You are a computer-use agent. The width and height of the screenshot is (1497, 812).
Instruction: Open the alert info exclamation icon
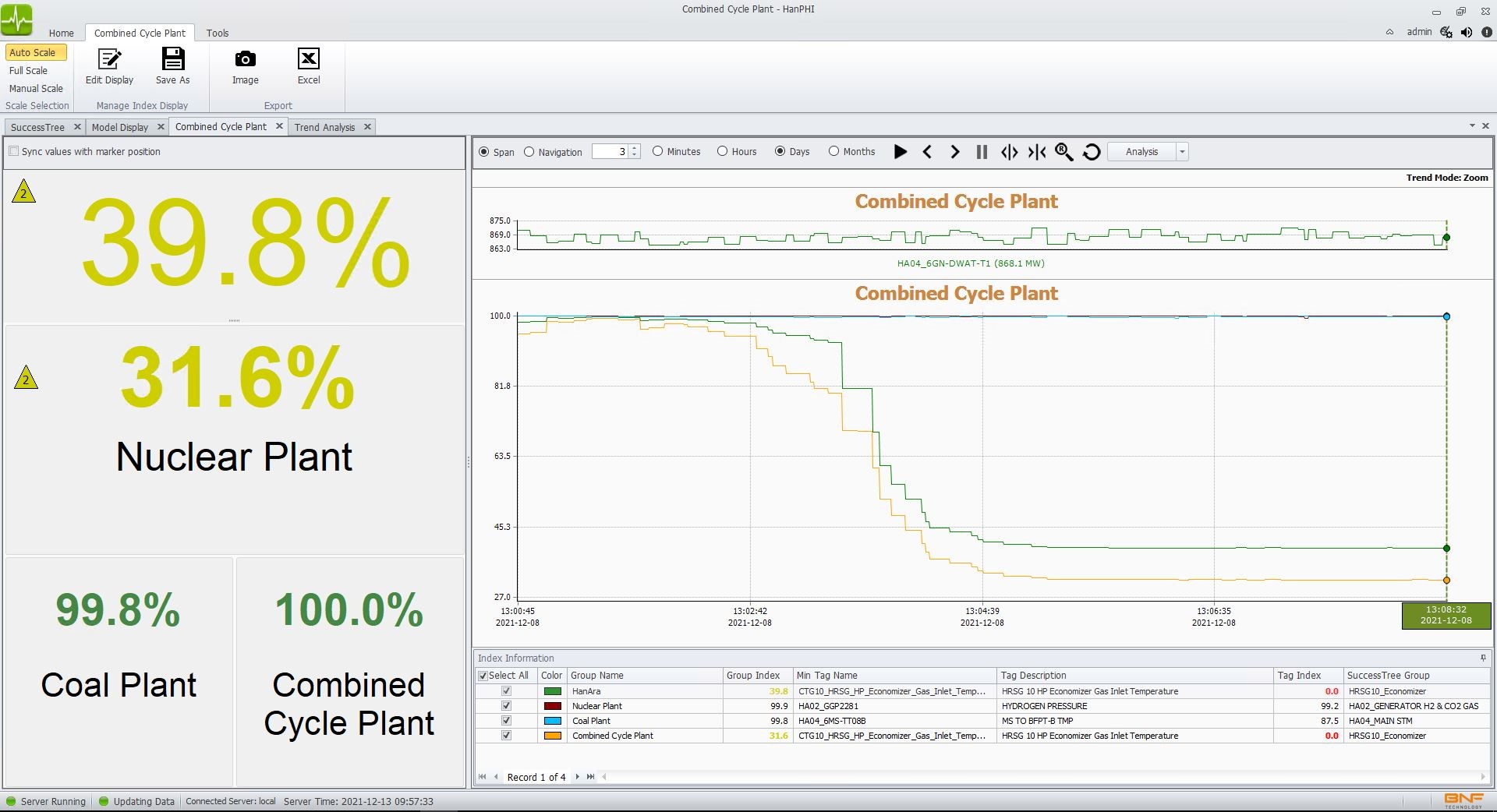click(1487, 33)
